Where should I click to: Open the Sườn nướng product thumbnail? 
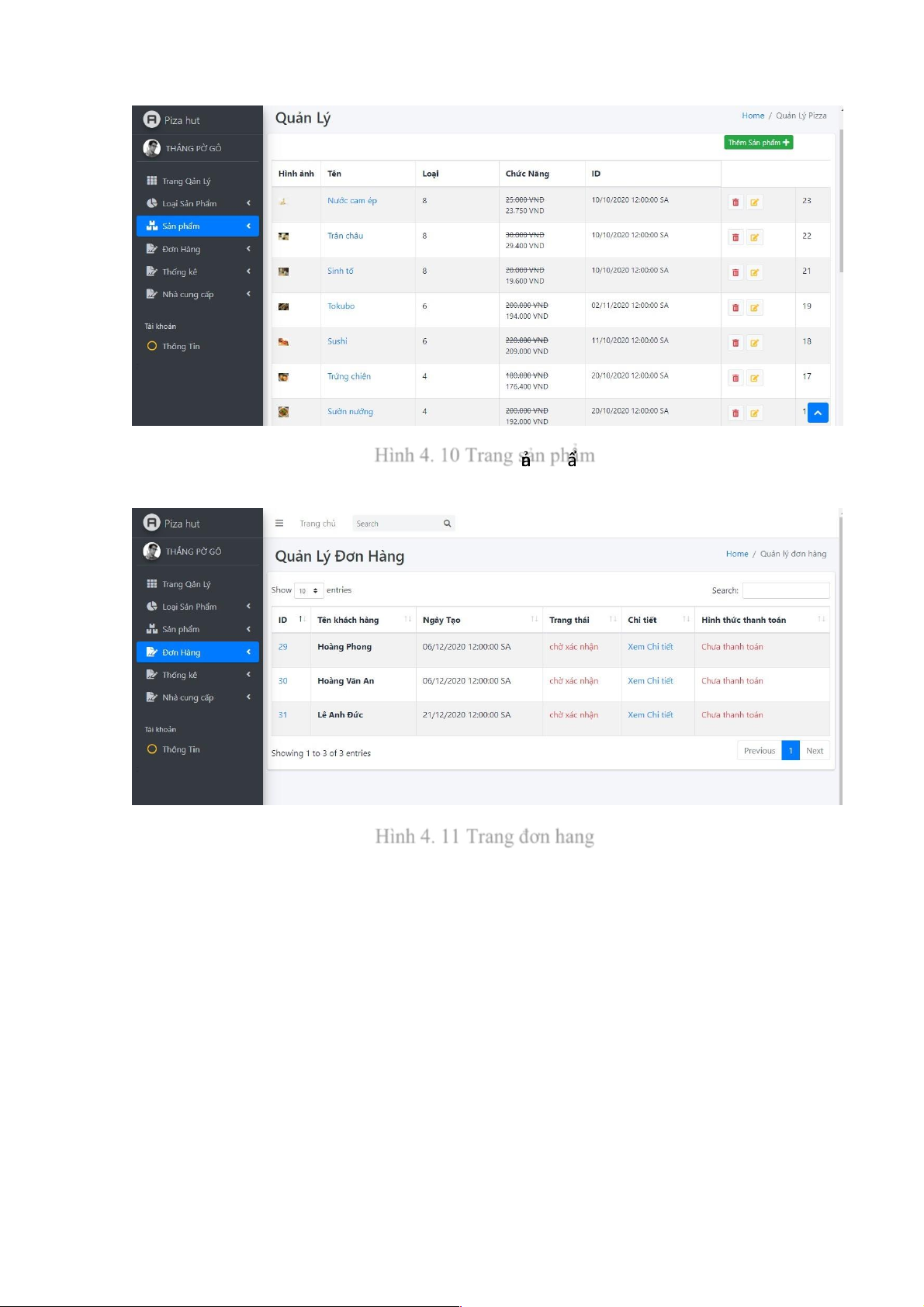click(283, 412)
